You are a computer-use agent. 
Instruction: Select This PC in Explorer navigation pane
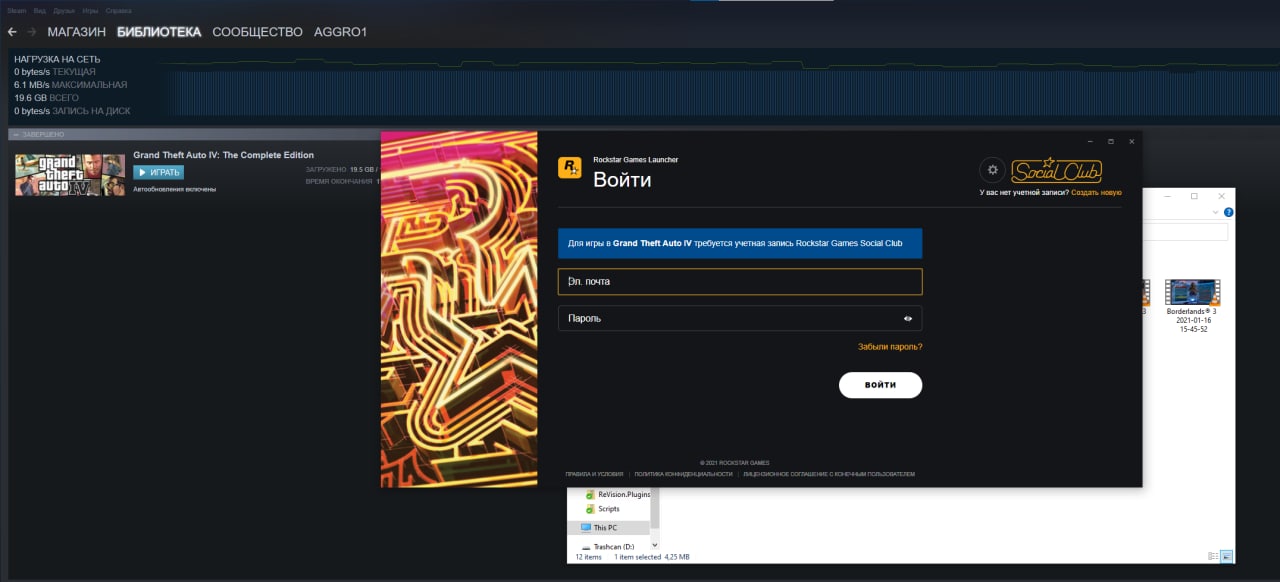609,527
